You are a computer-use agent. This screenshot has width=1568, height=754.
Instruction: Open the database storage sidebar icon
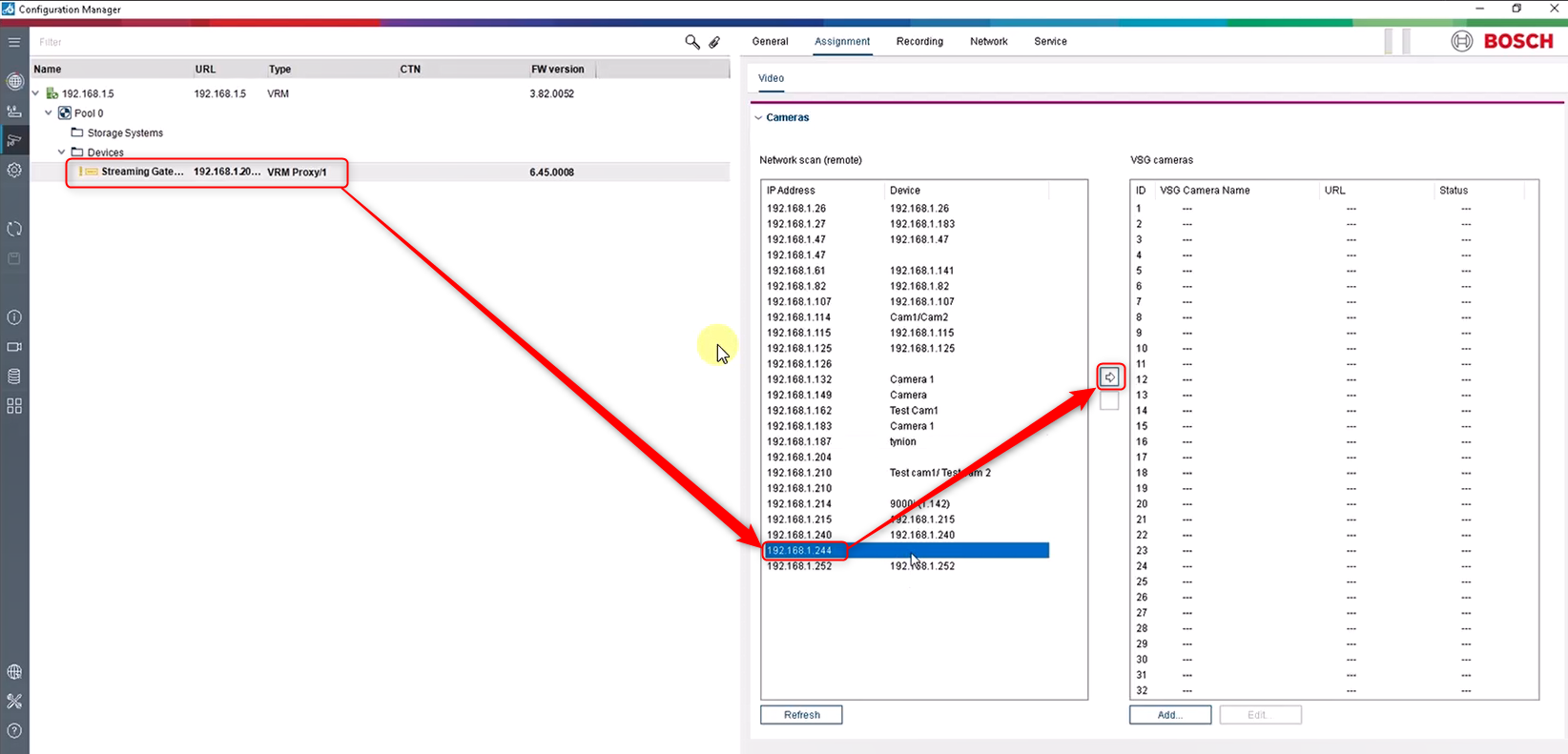(14, 377)
